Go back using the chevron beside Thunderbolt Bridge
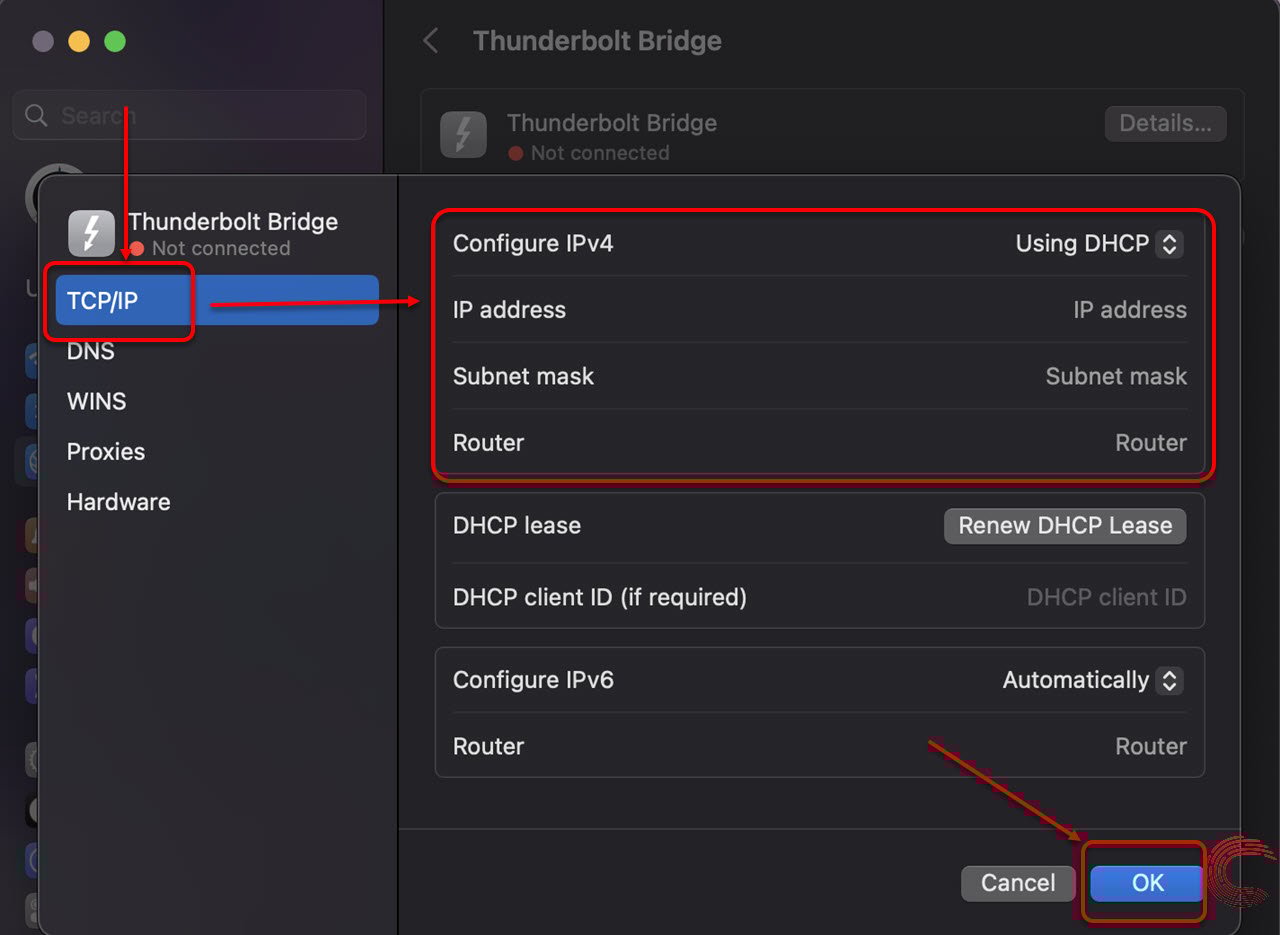 [x=430, y=41]
